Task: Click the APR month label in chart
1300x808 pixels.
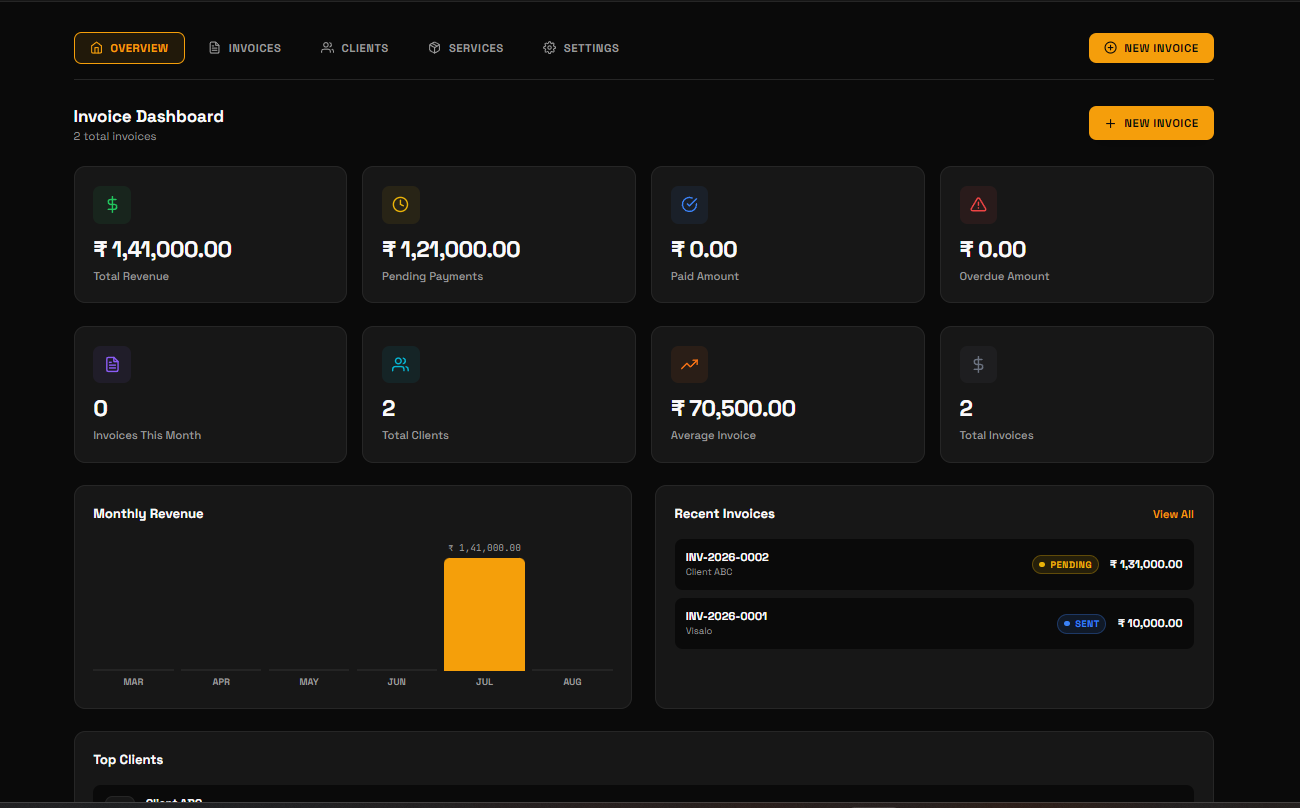Action: [221, 682]
